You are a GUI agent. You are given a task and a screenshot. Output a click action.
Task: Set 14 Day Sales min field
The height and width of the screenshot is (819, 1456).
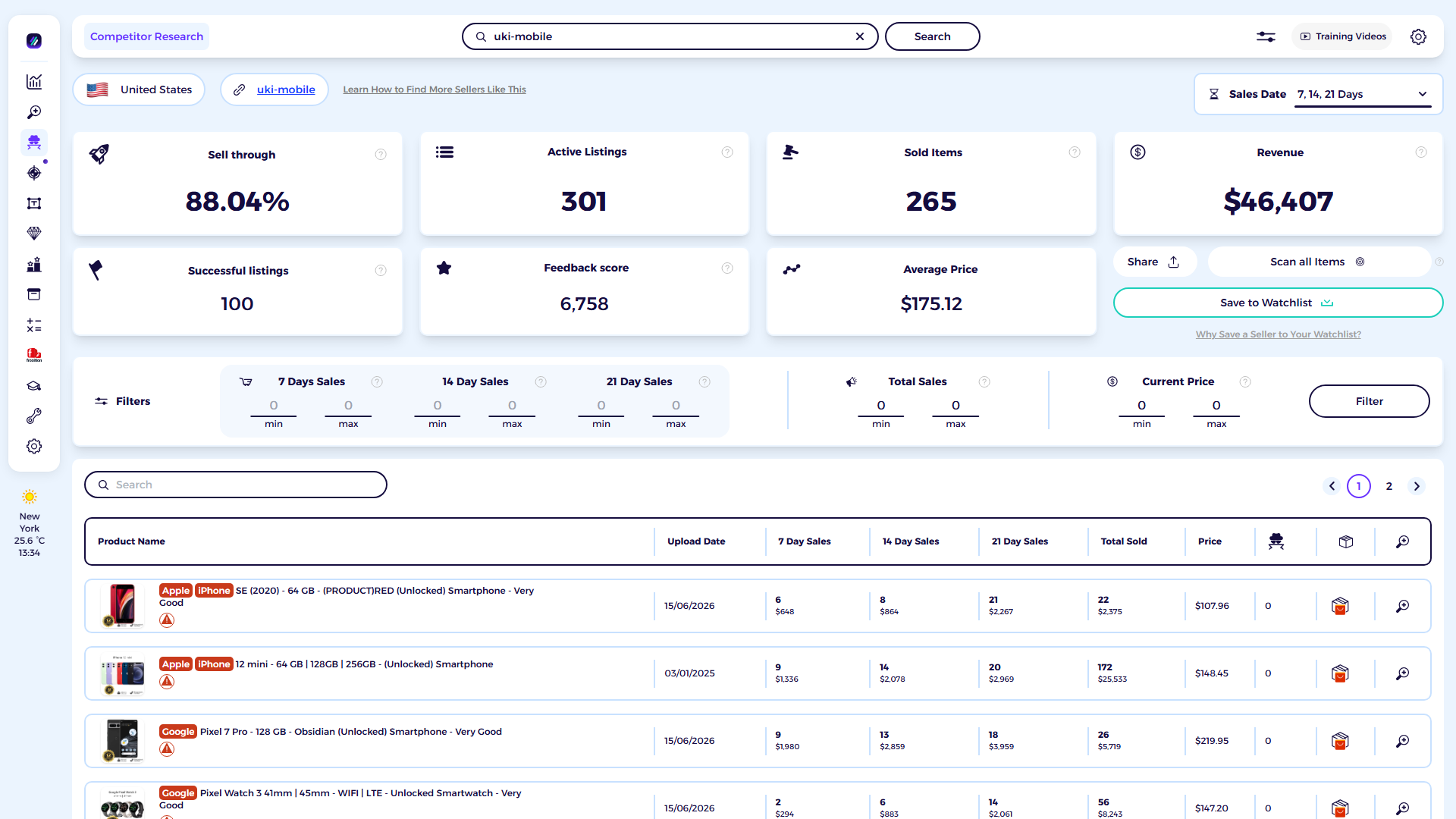point(438,406)
